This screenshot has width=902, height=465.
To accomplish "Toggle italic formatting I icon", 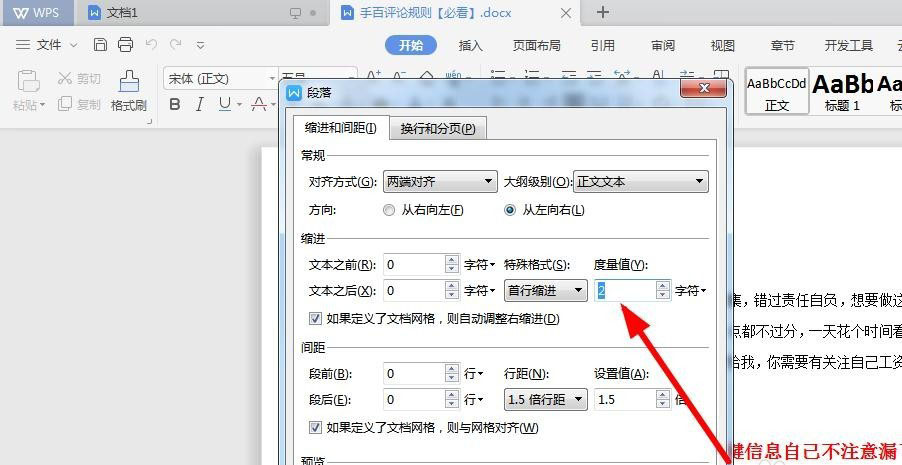I will click(x=200, y=104).
